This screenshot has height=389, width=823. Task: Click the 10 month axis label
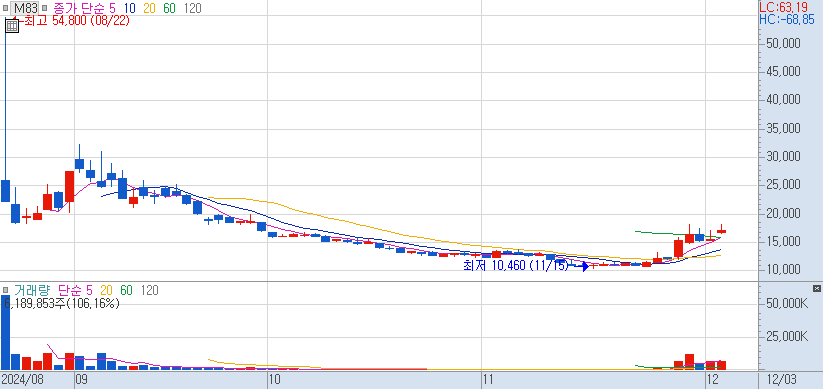275,380
